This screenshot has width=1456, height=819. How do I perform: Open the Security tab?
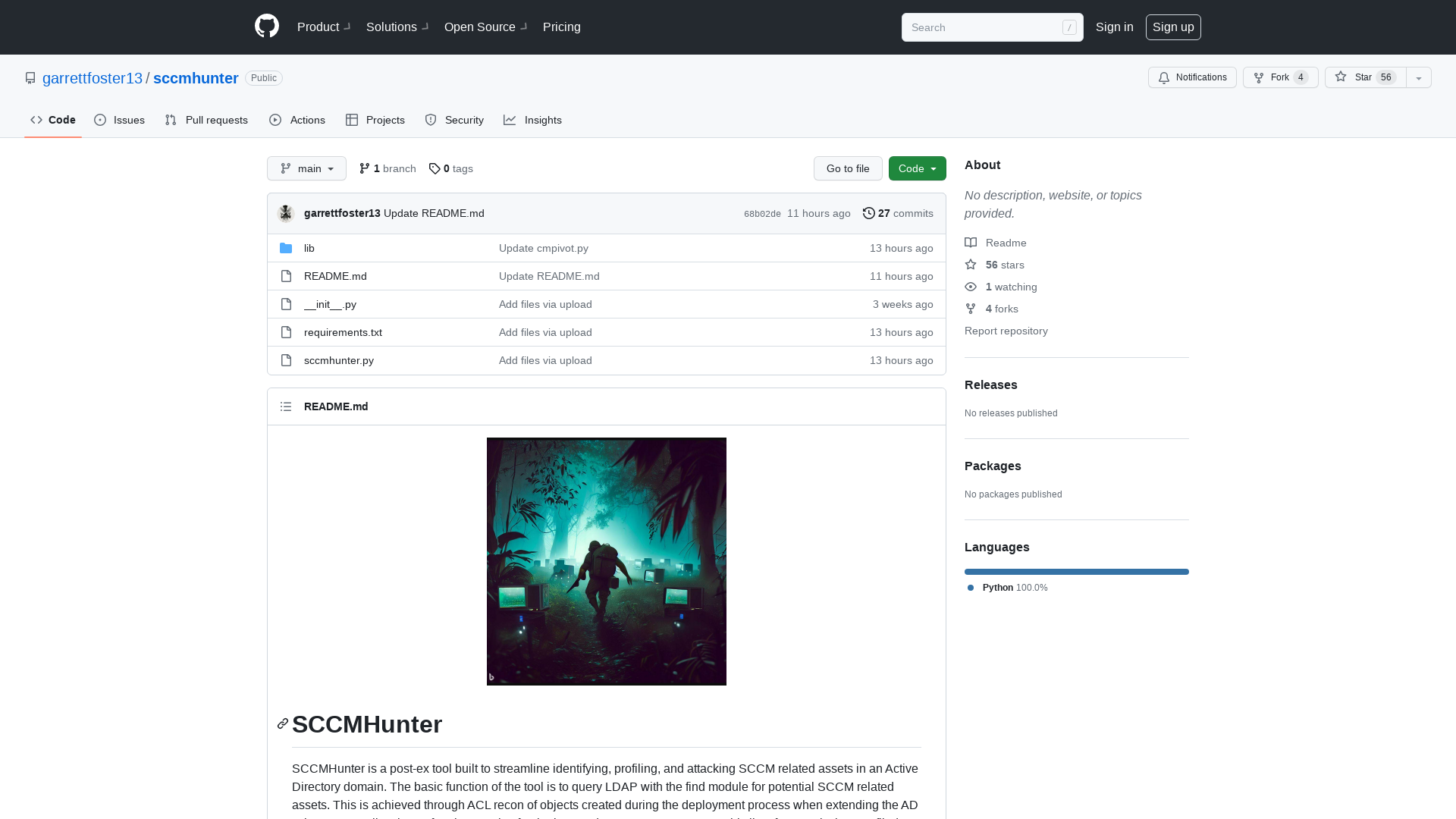pyautogui.click(x=454, y=120)
